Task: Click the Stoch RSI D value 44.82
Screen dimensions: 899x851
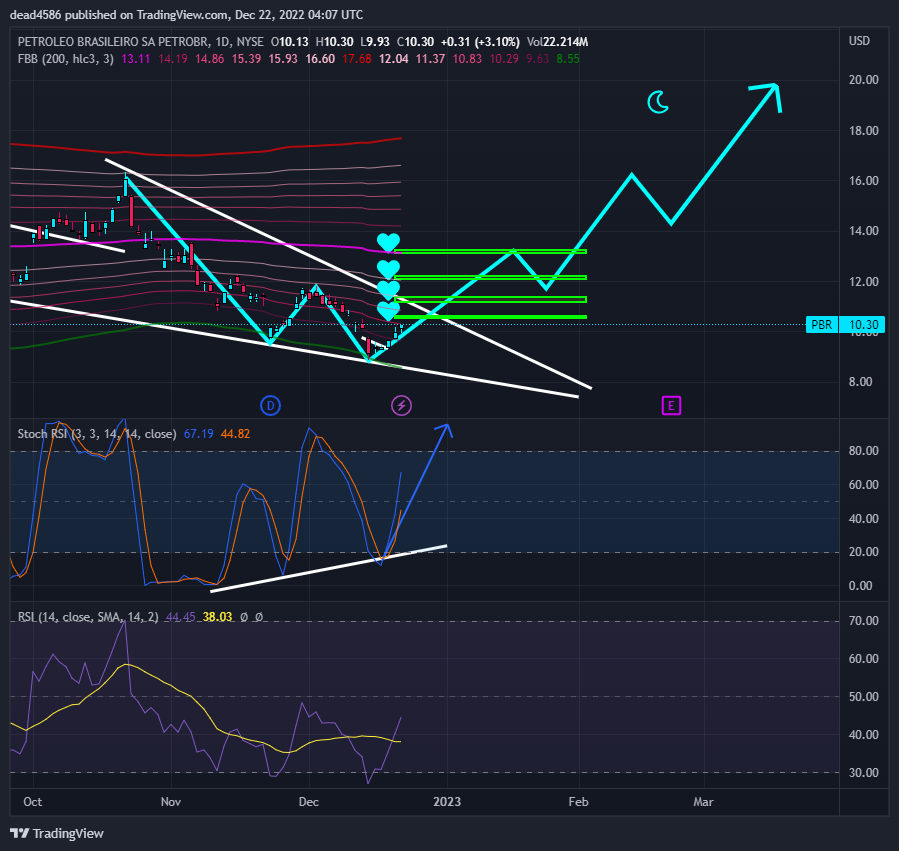Action: (x=235, y=434)
